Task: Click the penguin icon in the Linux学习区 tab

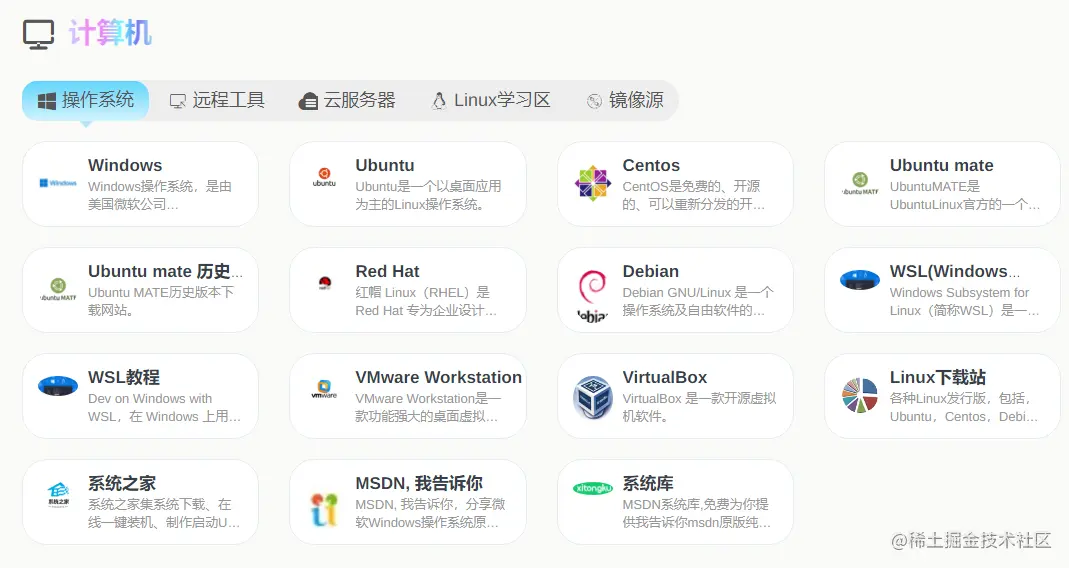Action: (x=439, y=101)
